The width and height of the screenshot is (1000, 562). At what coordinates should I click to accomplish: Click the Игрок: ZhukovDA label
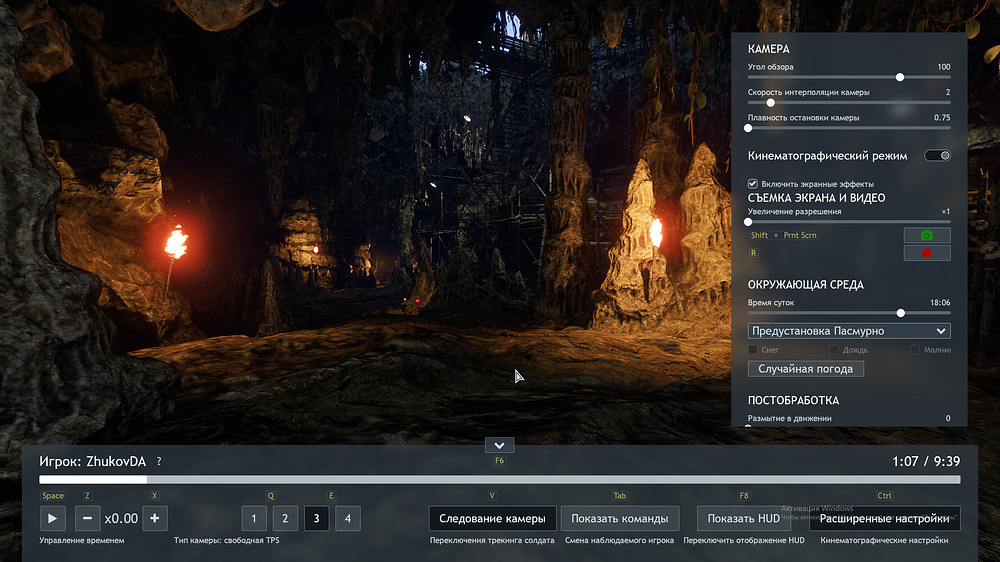[x=92, y=461]
